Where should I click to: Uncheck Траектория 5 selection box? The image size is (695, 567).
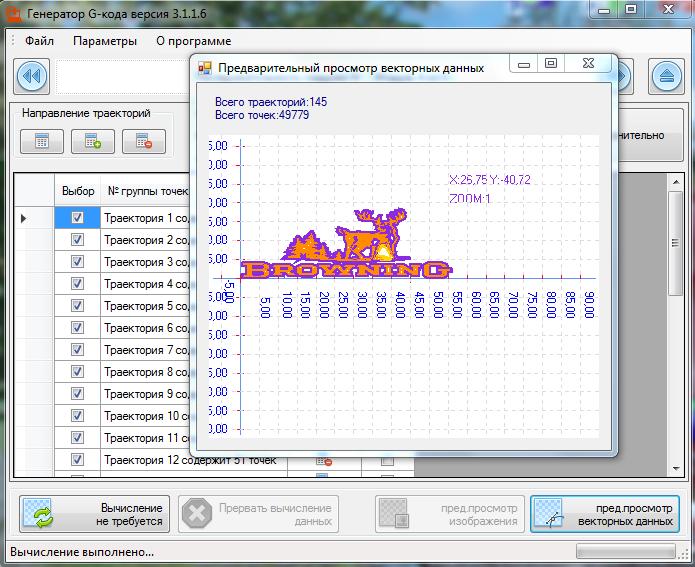pyautogui.click(x=77, y=305)
